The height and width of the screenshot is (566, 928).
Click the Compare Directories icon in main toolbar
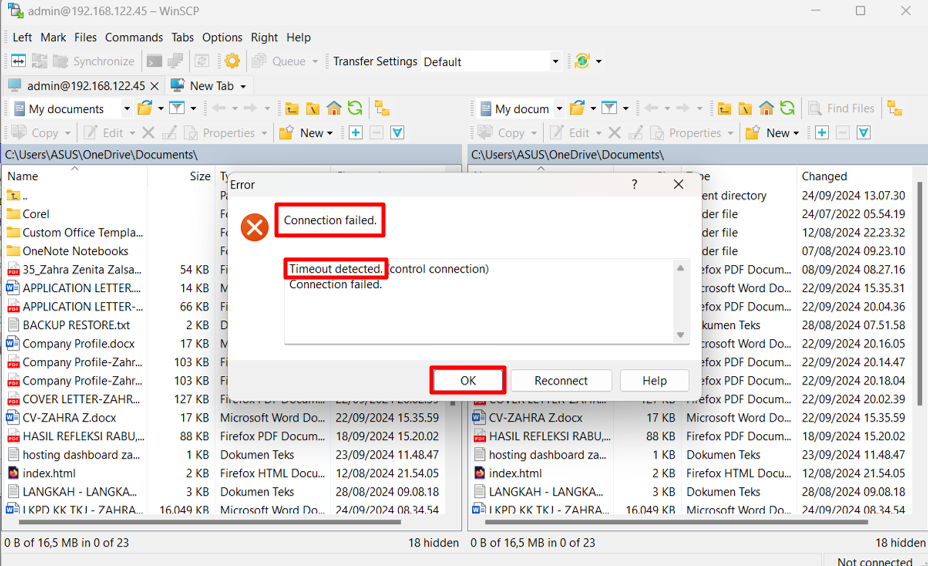pos(18,61)
